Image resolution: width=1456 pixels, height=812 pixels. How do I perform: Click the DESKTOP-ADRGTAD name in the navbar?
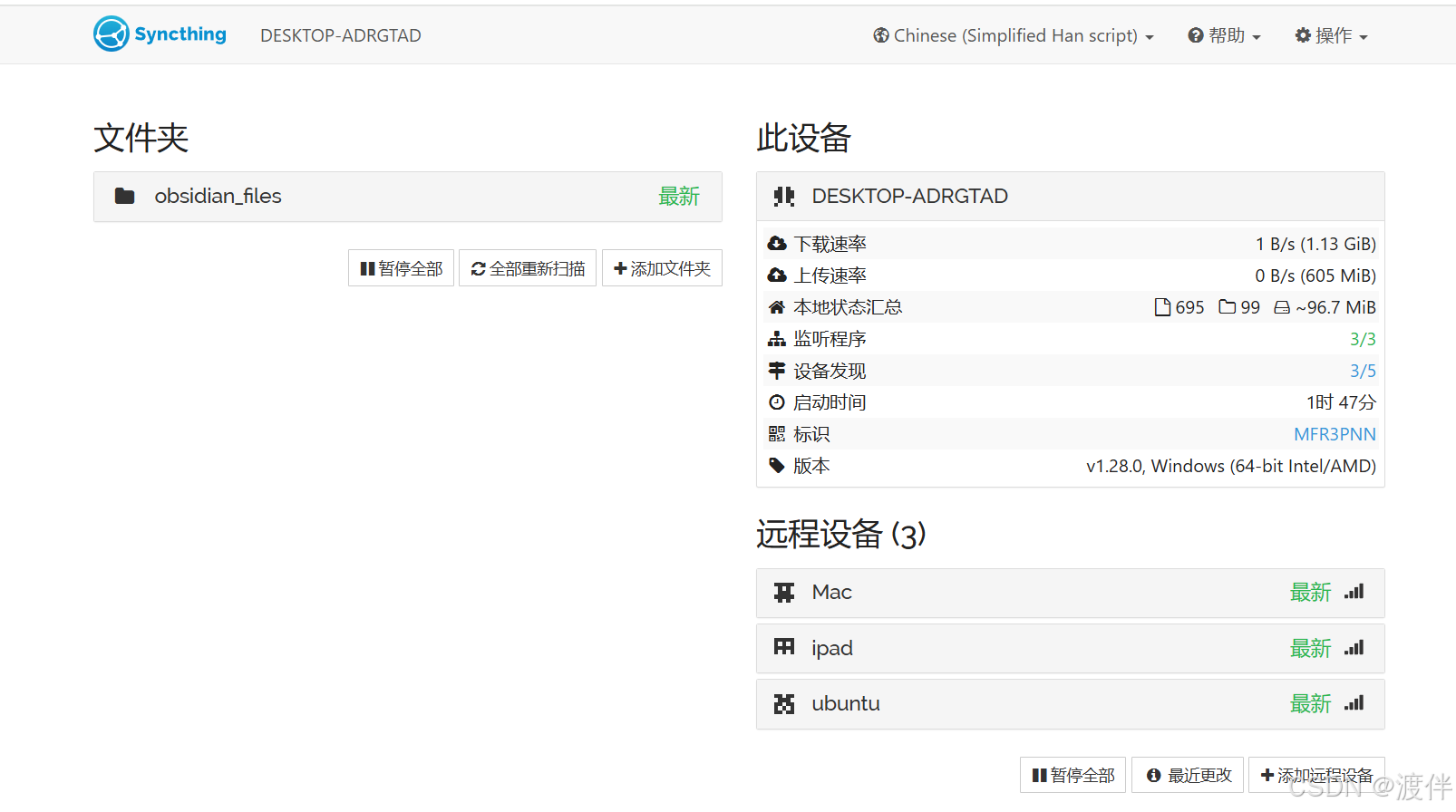pos(341,35)
